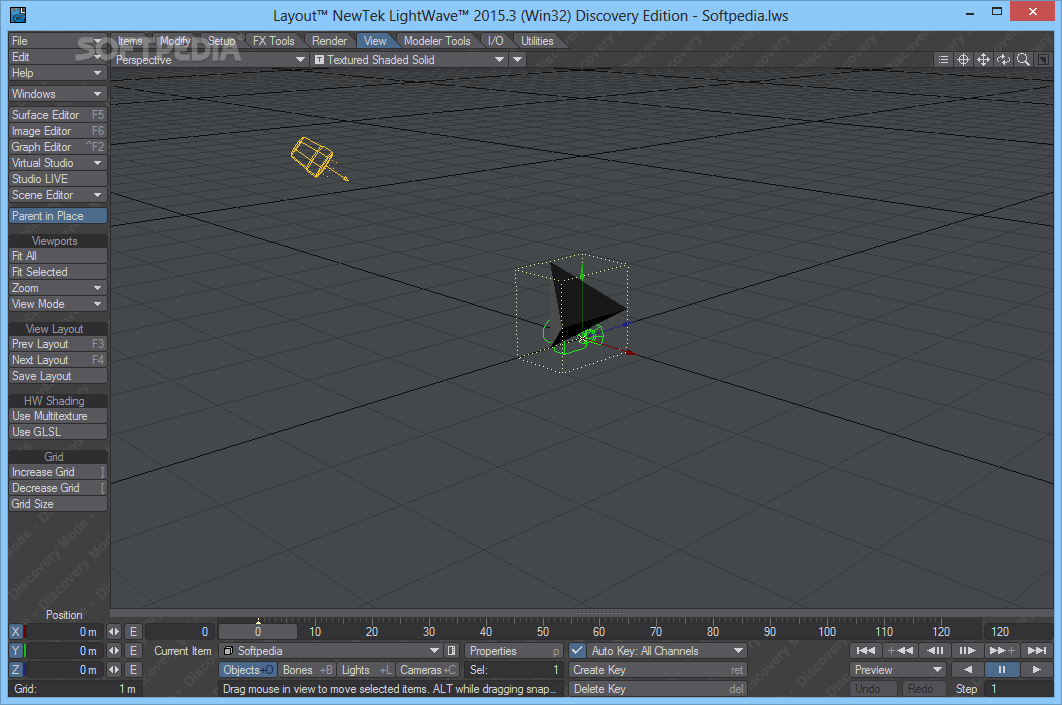Click the LightWave app icon in title bar
The image size is (1062, 705).
click(x=18, y=14)
